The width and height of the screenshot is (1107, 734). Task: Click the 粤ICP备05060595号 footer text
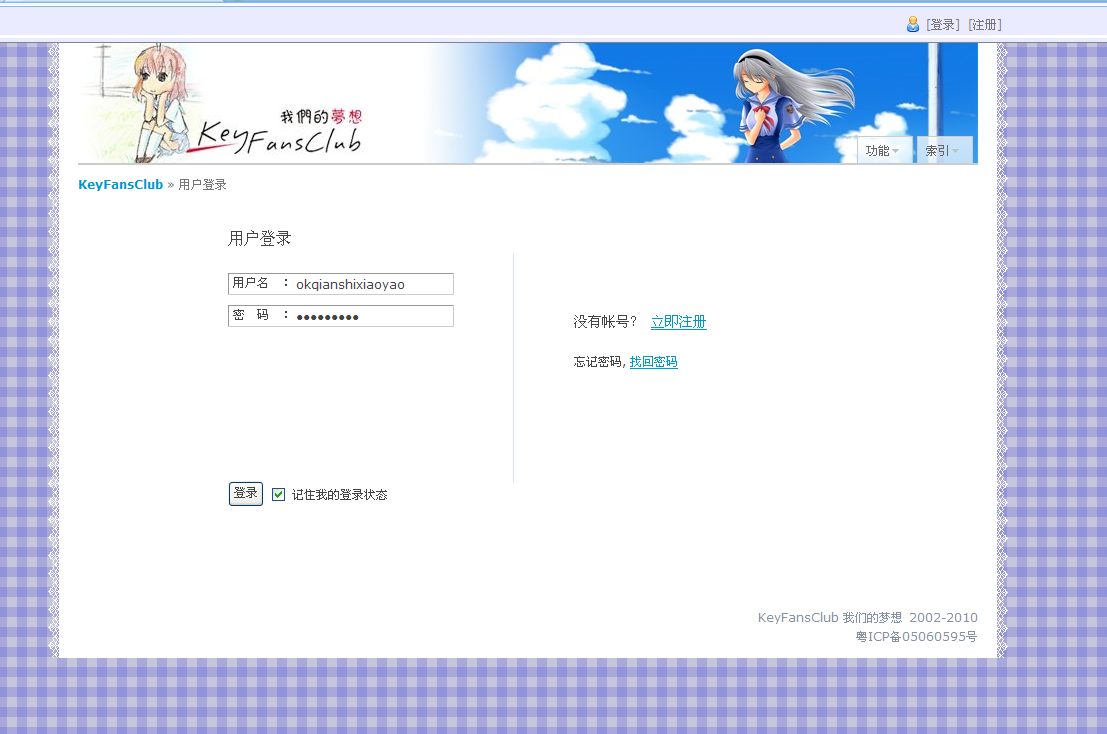(x=916, y=637)
